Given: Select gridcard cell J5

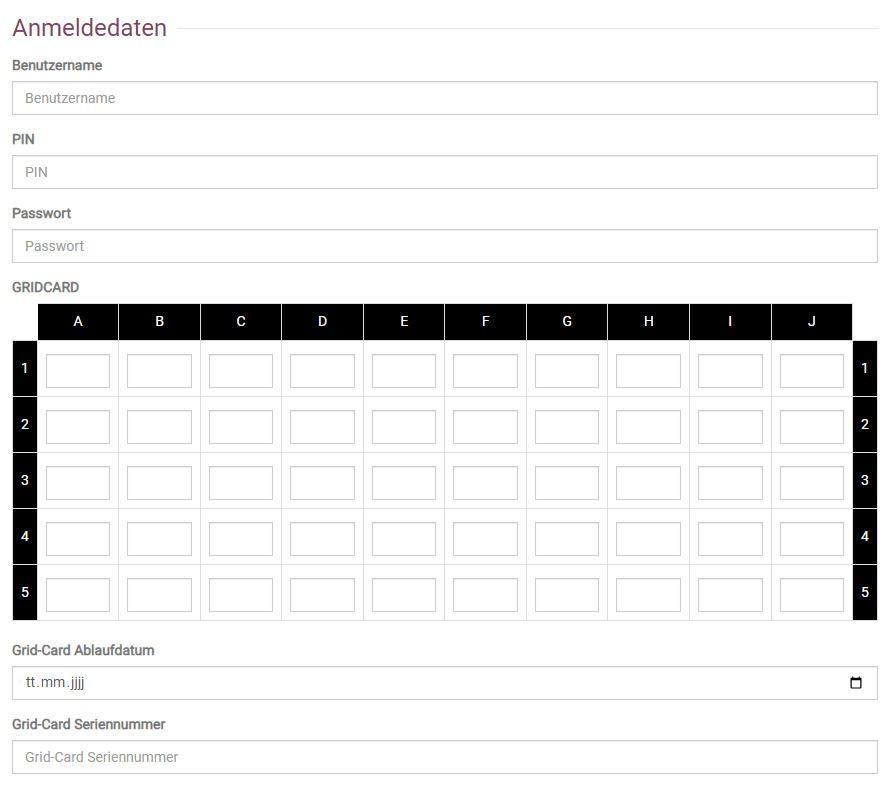Looking at the screenshot, I should tap(811, 595).
